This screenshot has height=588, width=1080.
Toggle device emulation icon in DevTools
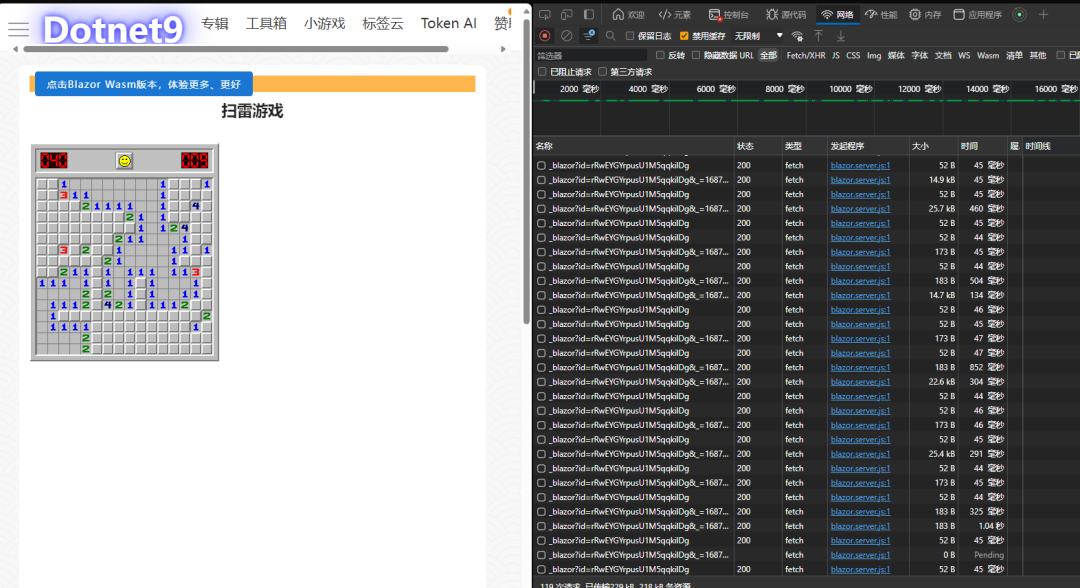567,14
